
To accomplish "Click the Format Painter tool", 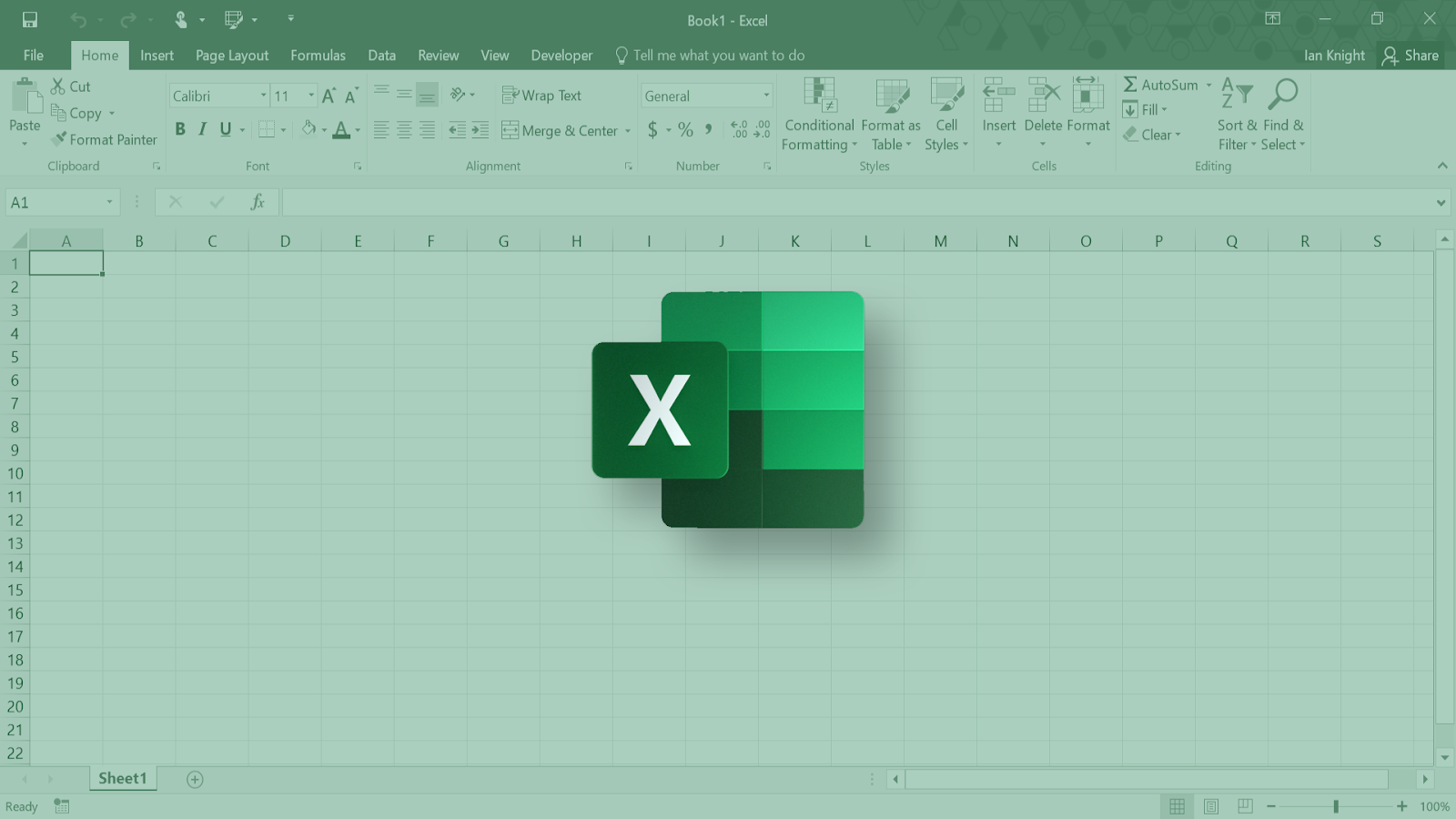I will [104, 139].
